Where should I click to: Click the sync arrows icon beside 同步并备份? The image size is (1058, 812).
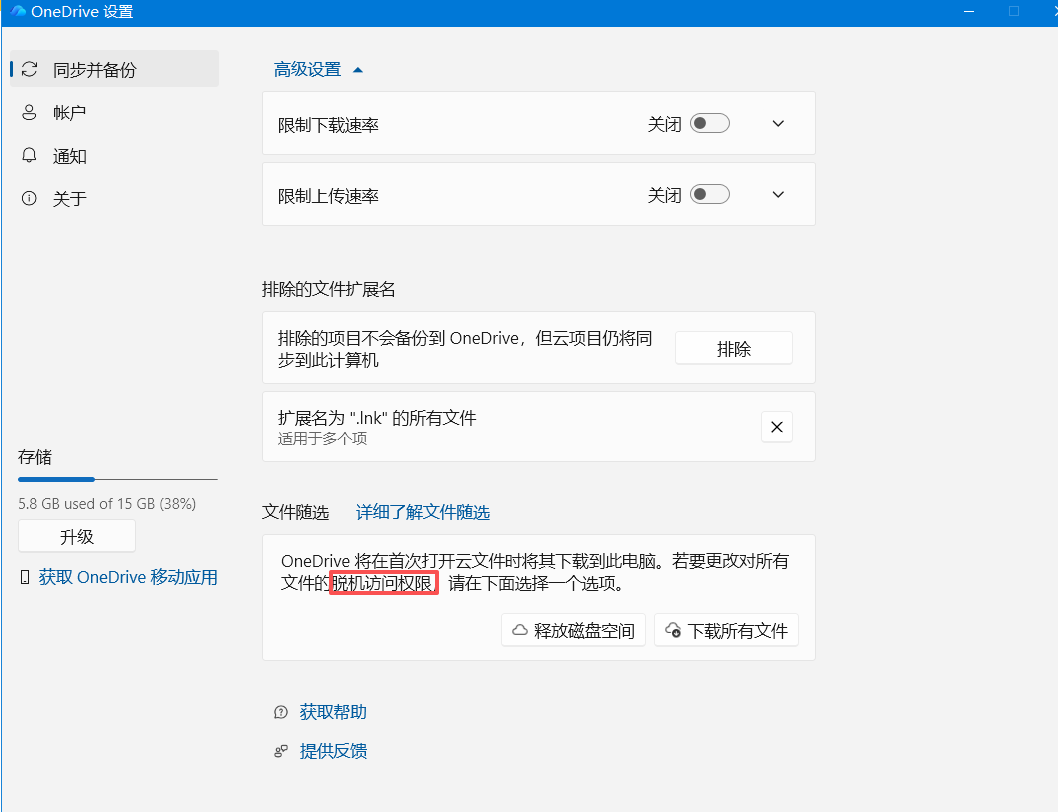coord(29,69)
